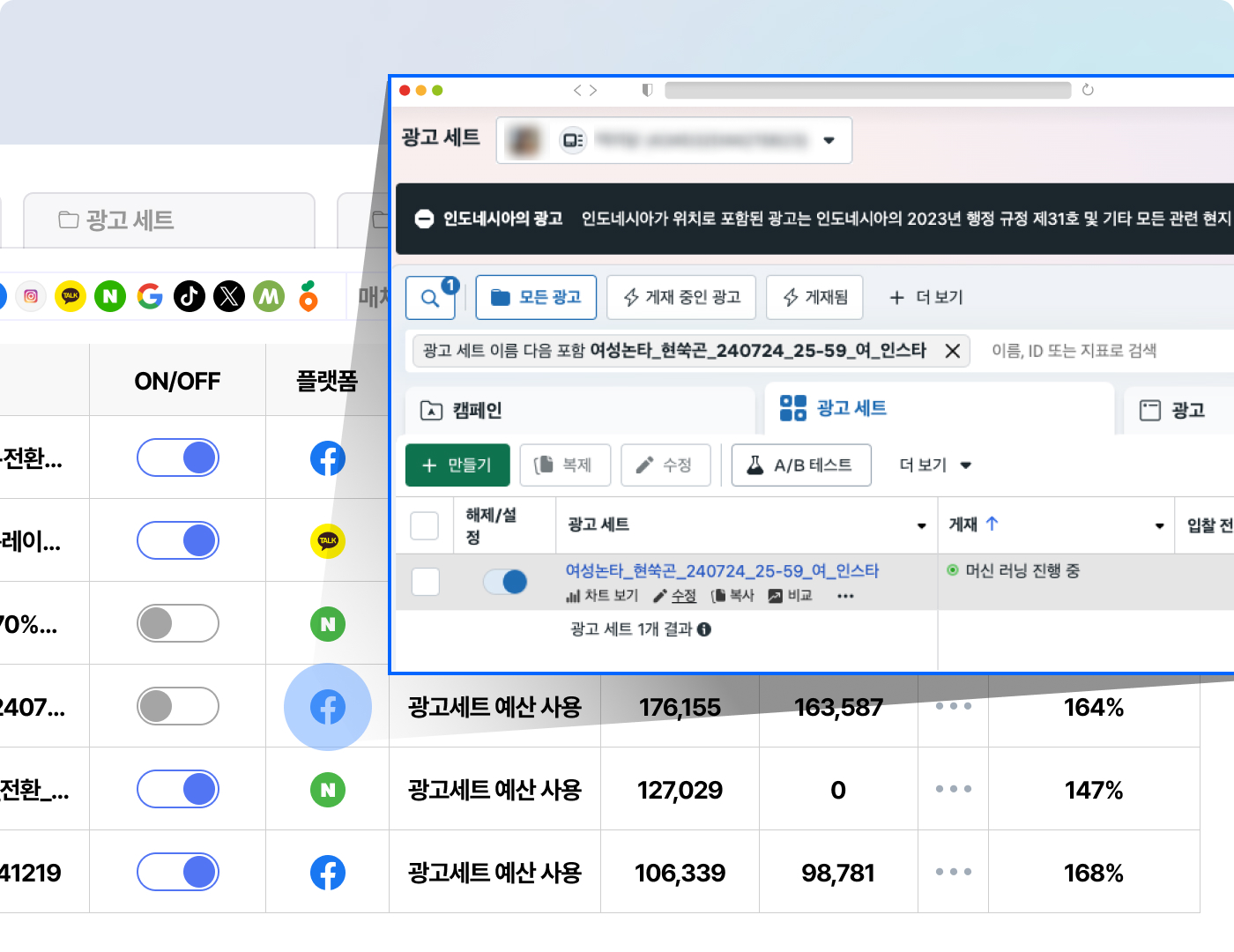
Task: Select the Naver platform filter icon
Action: pos(110,296)
